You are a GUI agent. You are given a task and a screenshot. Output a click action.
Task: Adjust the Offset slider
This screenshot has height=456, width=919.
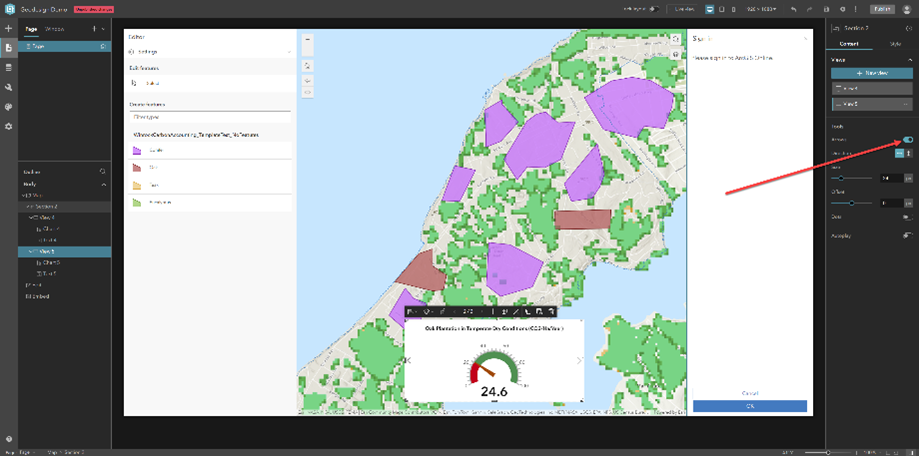pyautogui.click(x=852, y=203)
